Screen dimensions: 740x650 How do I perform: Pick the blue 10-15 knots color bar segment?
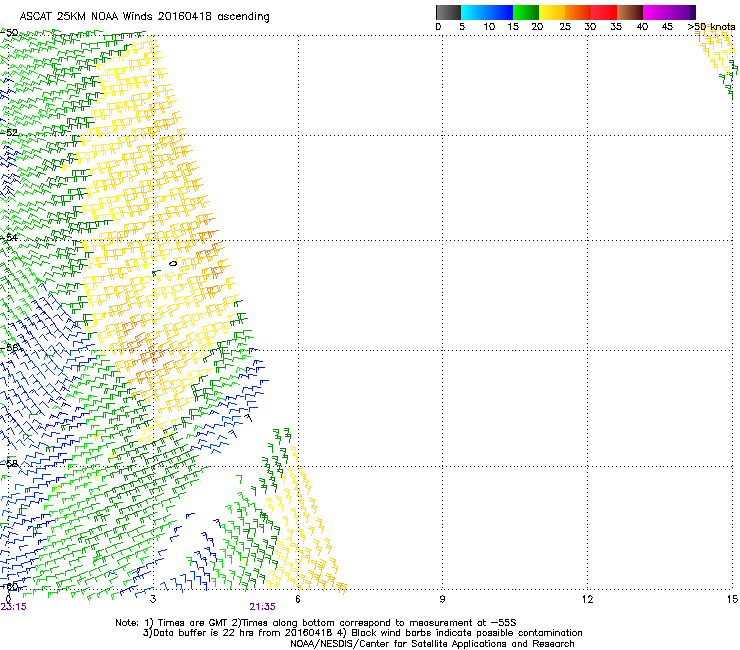(500, 12)
